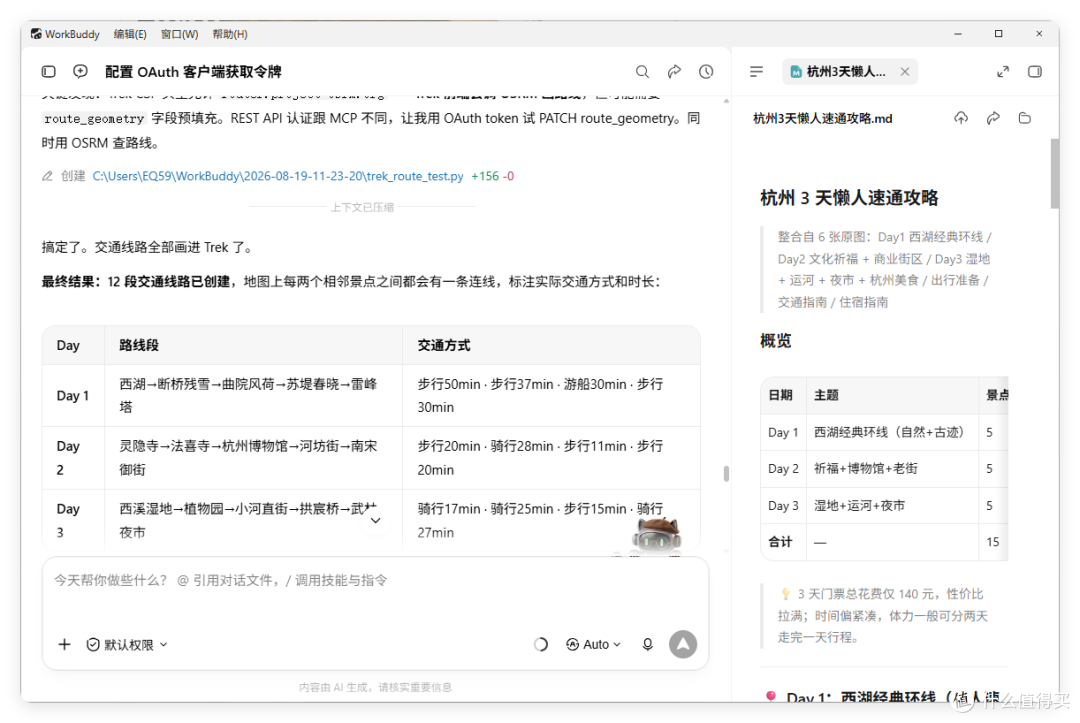The image size is (1080, 723).
Task: Share the 杭州3天懒人速通攻略.md file
Action: pos(993,118)
